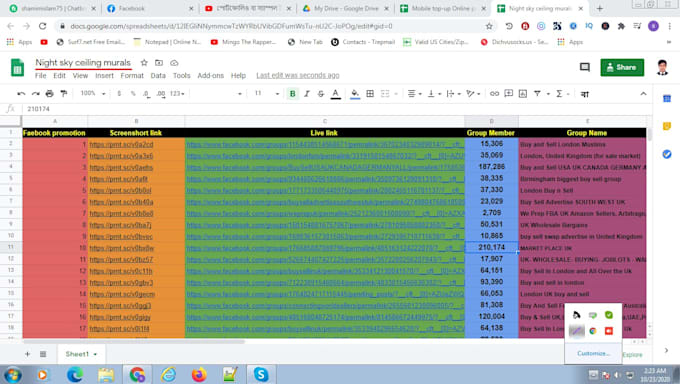Toggle Bold formatting
Screen dimensions: 680x384
pyautogui.click(x=292, y=94)
